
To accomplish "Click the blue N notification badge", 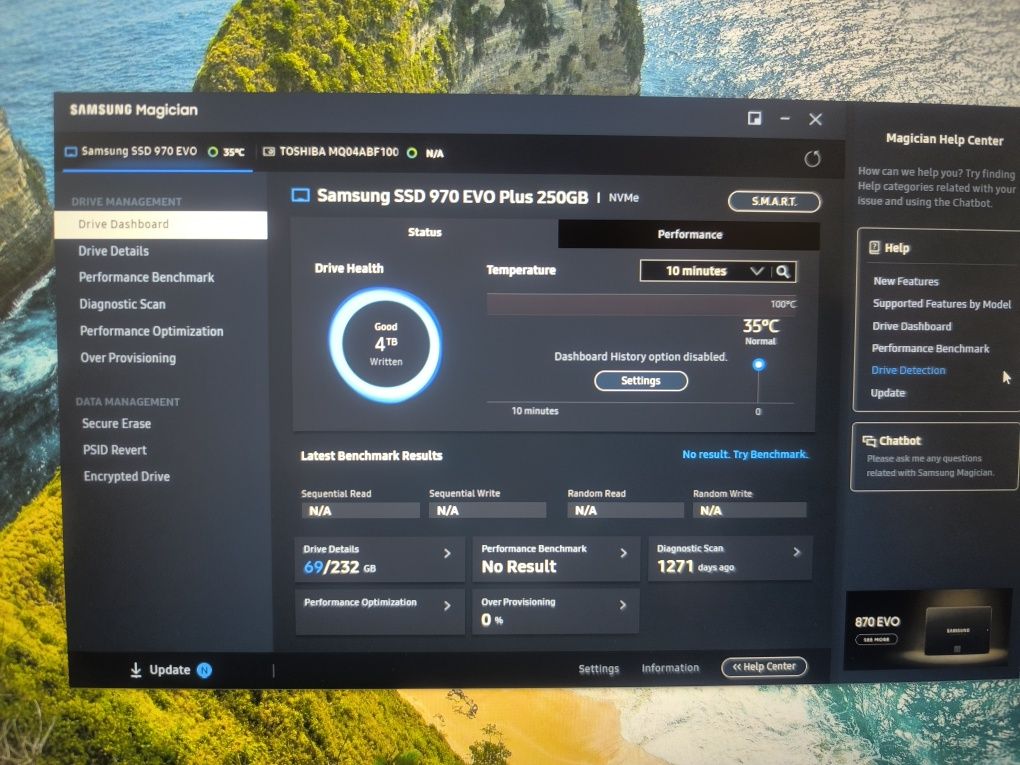I will (x=204, y=670).
